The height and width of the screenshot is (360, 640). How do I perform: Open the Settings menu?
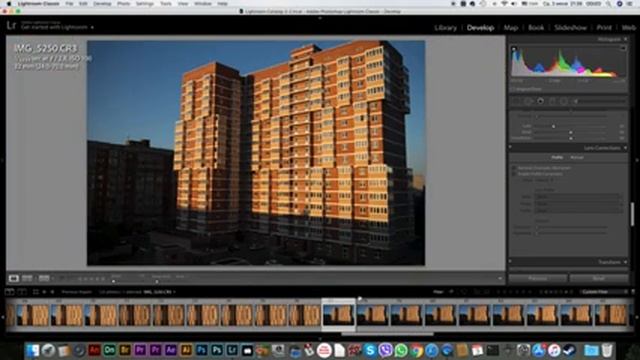click(x=144, y=4)
